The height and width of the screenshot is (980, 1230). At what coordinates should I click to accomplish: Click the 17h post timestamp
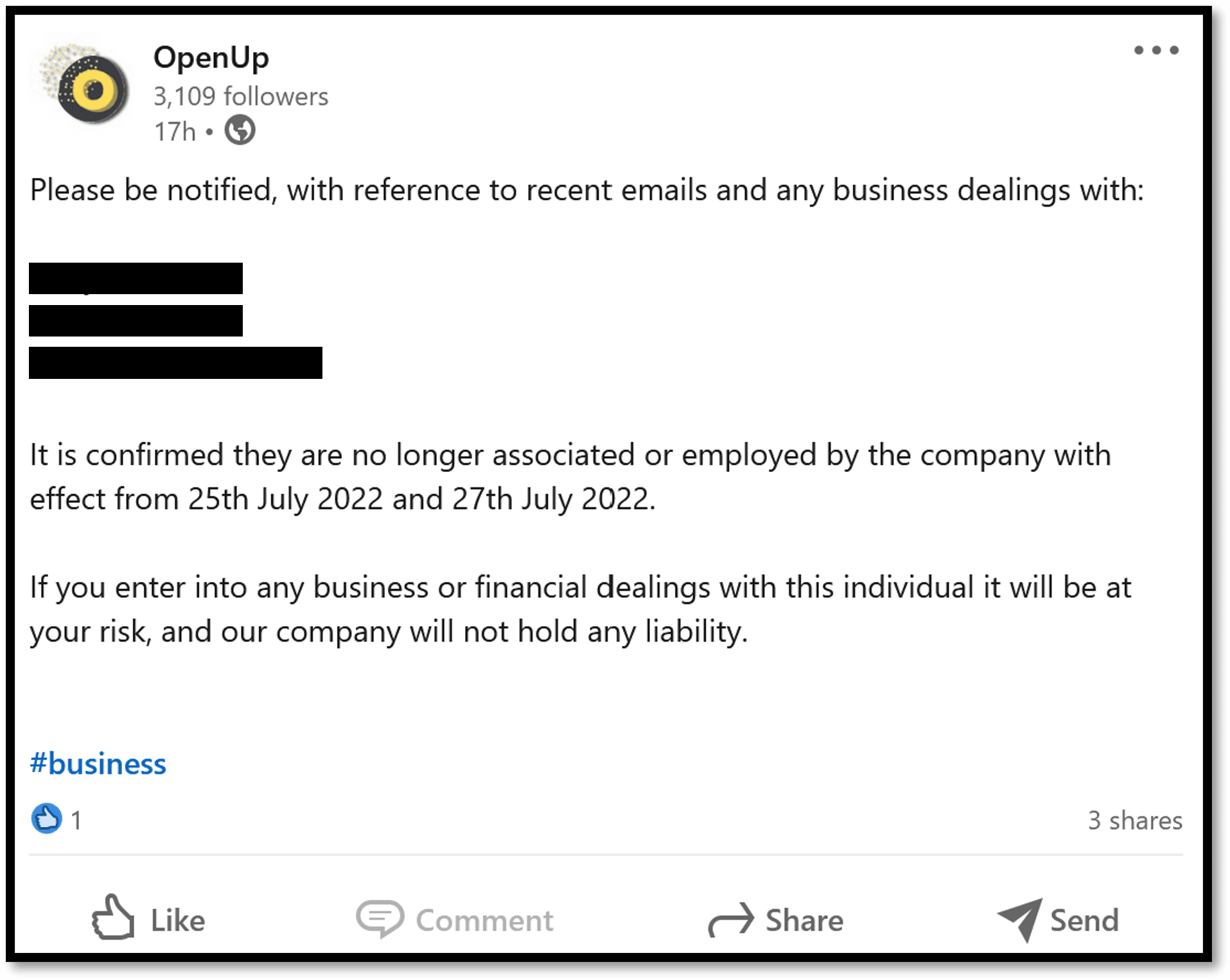click(175, 132)
